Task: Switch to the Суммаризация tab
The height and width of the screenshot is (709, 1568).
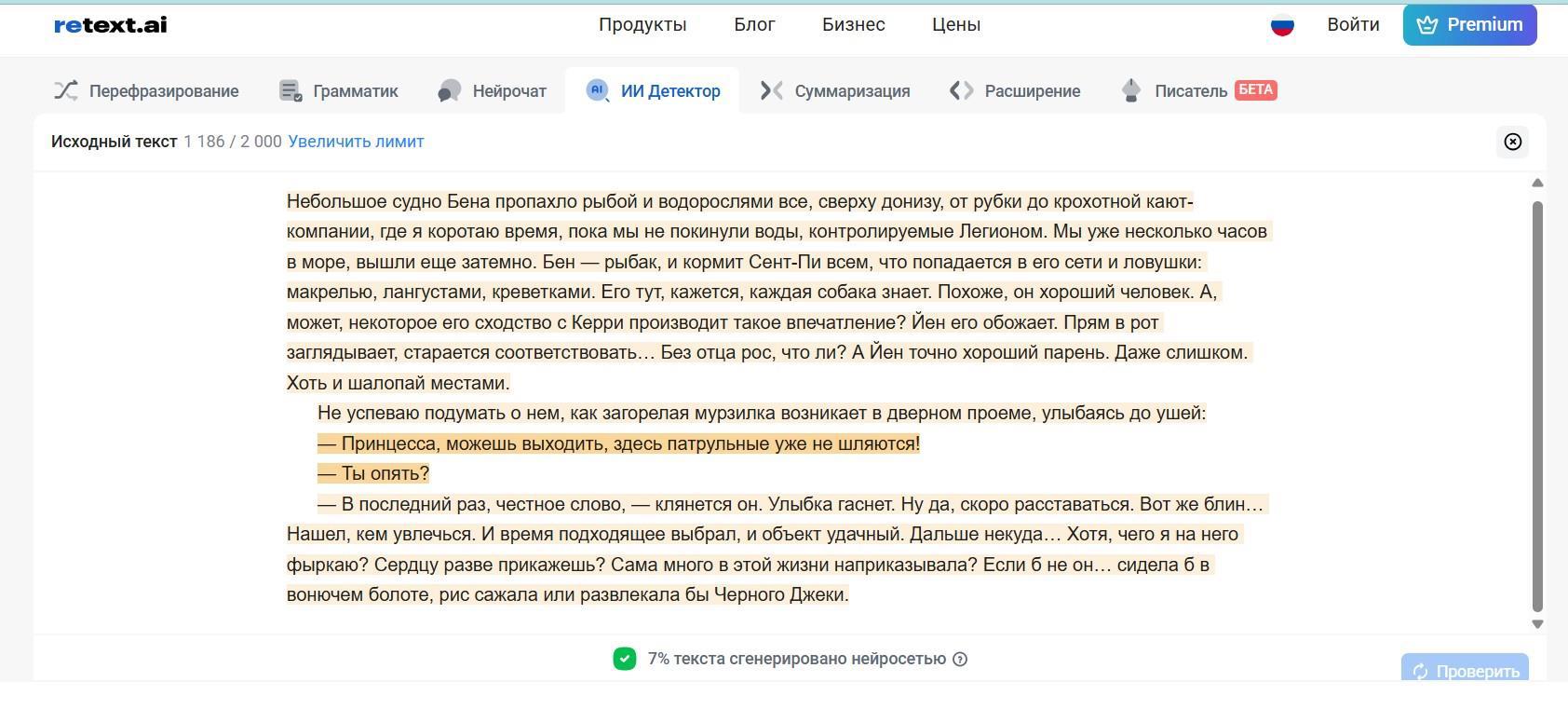Action: coord(834,91)
